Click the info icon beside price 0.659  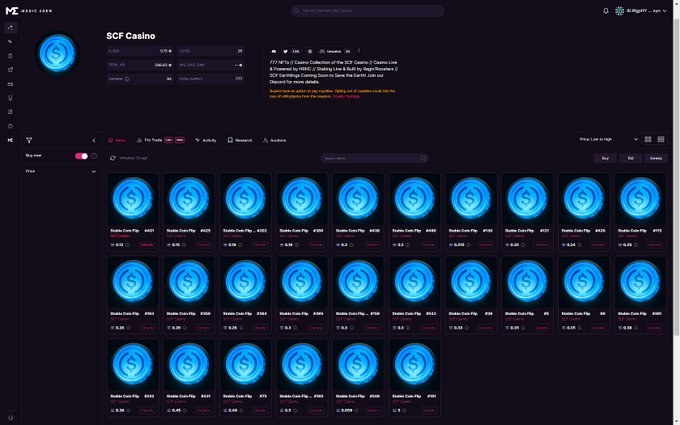[356, 410]
